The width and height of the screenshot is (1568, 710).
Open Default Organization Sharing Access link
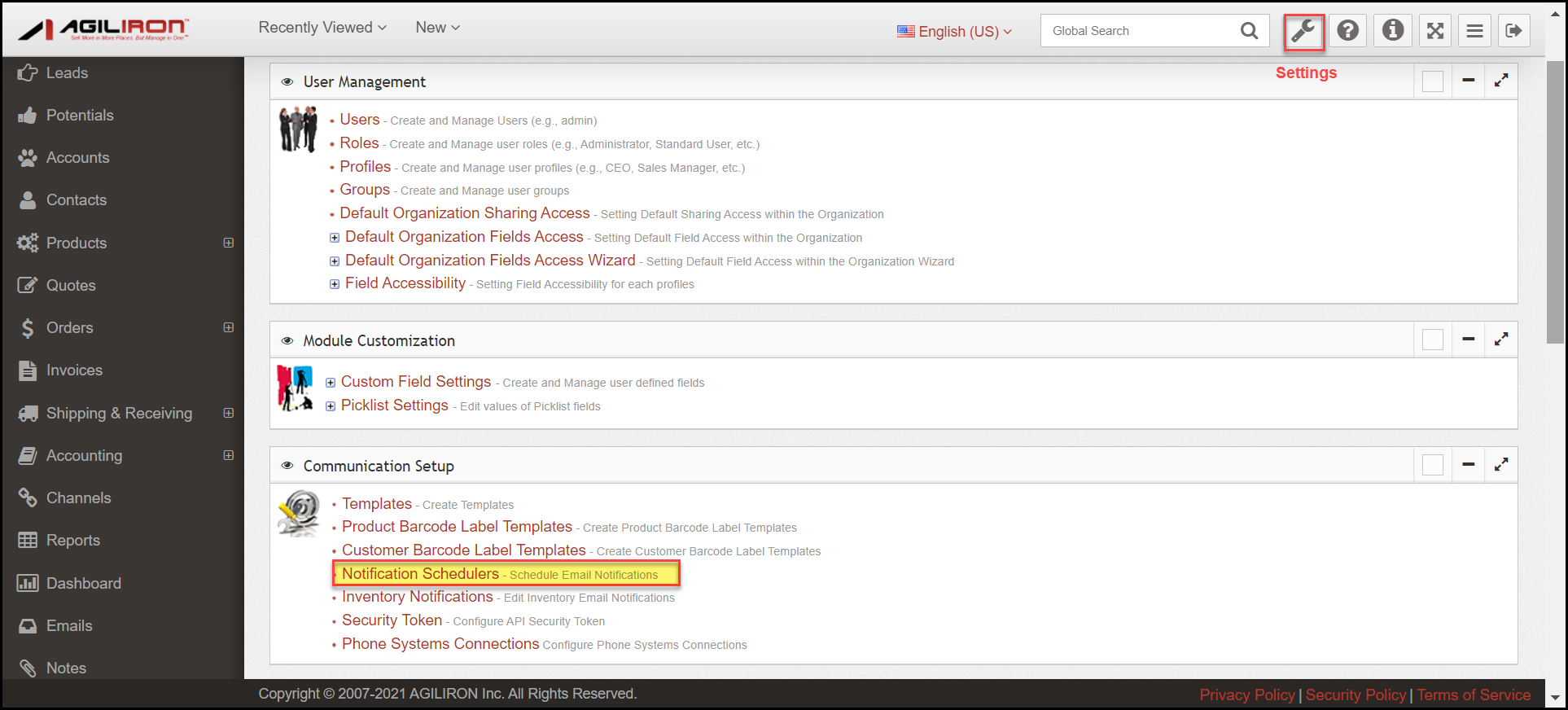point(465,213)
